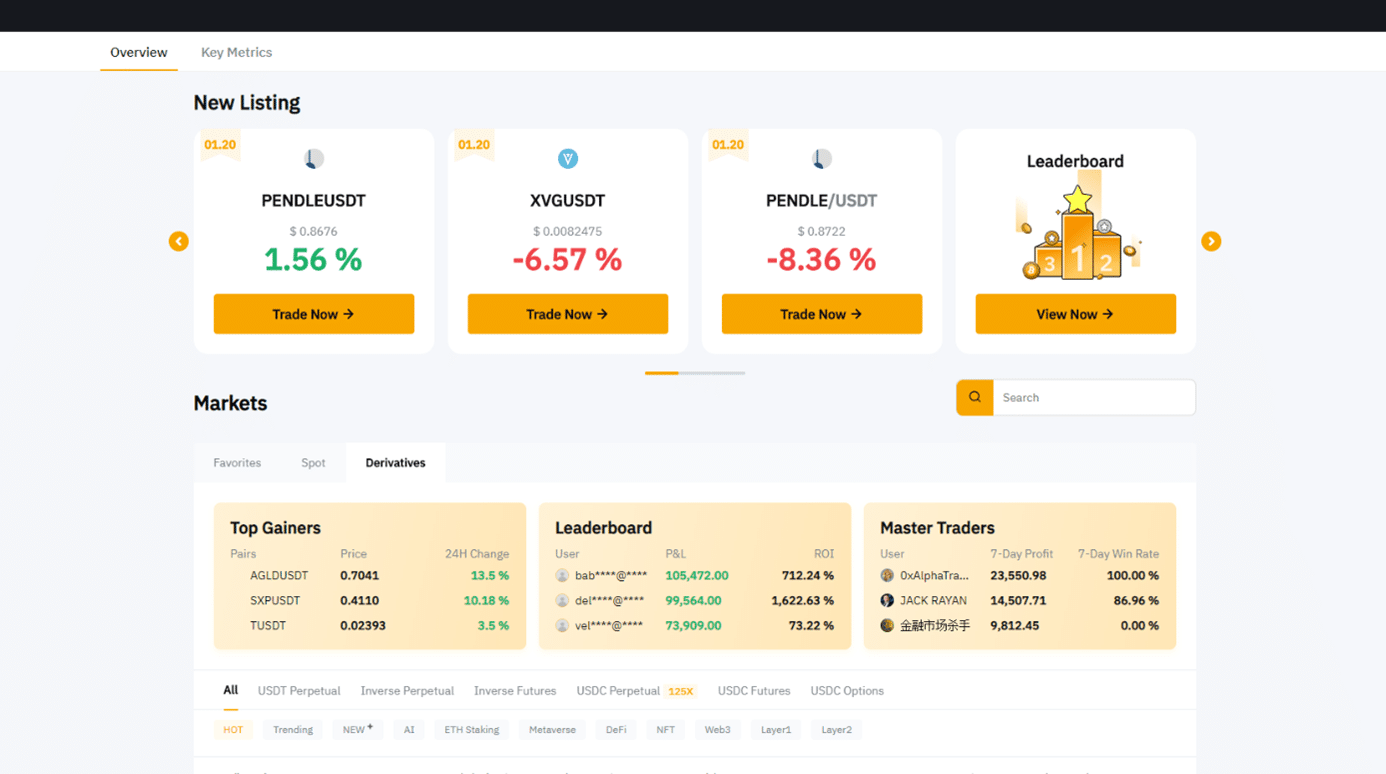This screenshot has height=774, width=1386.
Task: Click the 金融市场杀手 trader name
Action: click(935, 626)
